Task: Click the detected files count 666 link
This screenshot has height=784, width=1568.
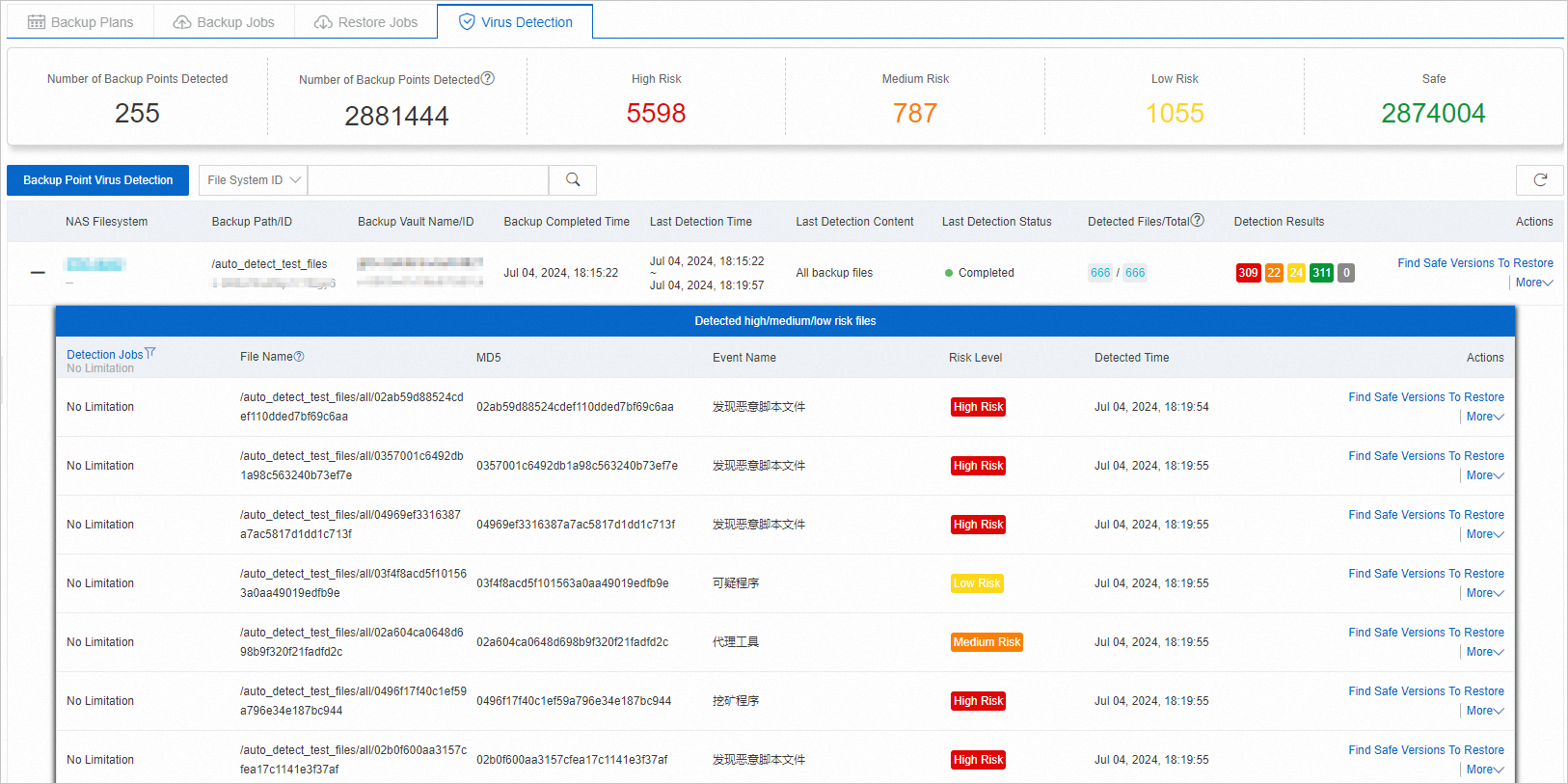Action: (1100, 273)
